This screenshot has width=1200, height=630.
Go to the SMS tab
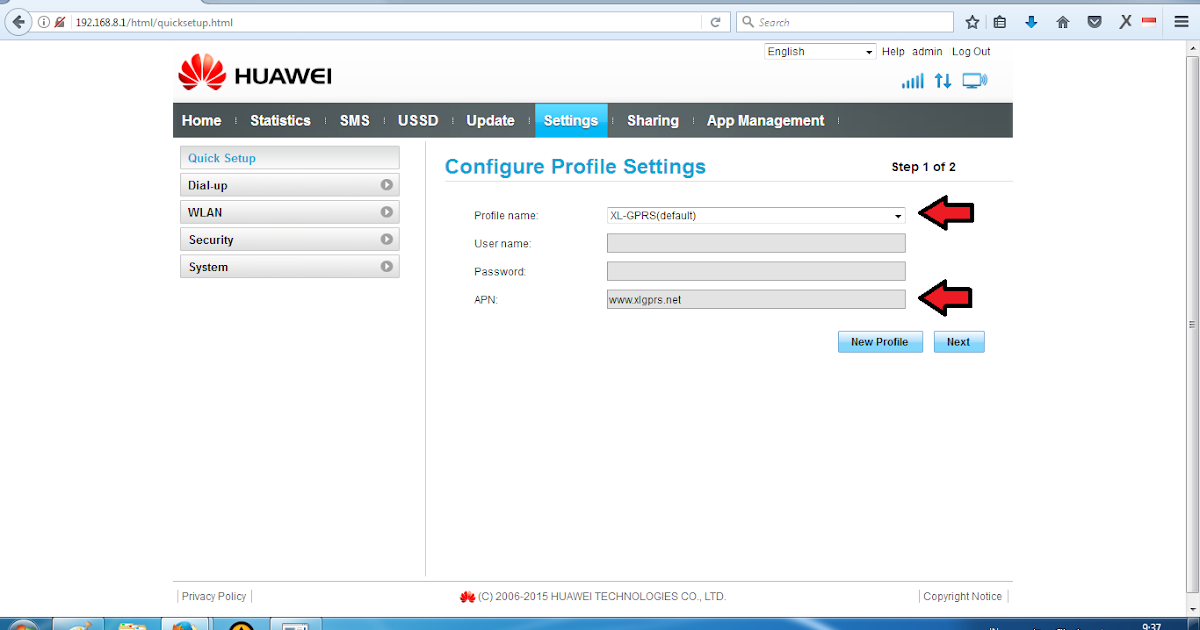(x=355, y=120)
